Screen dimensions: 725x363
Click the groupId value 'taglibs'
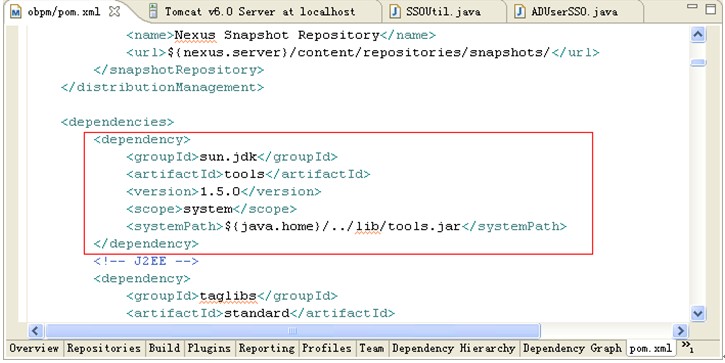(228, 296)
